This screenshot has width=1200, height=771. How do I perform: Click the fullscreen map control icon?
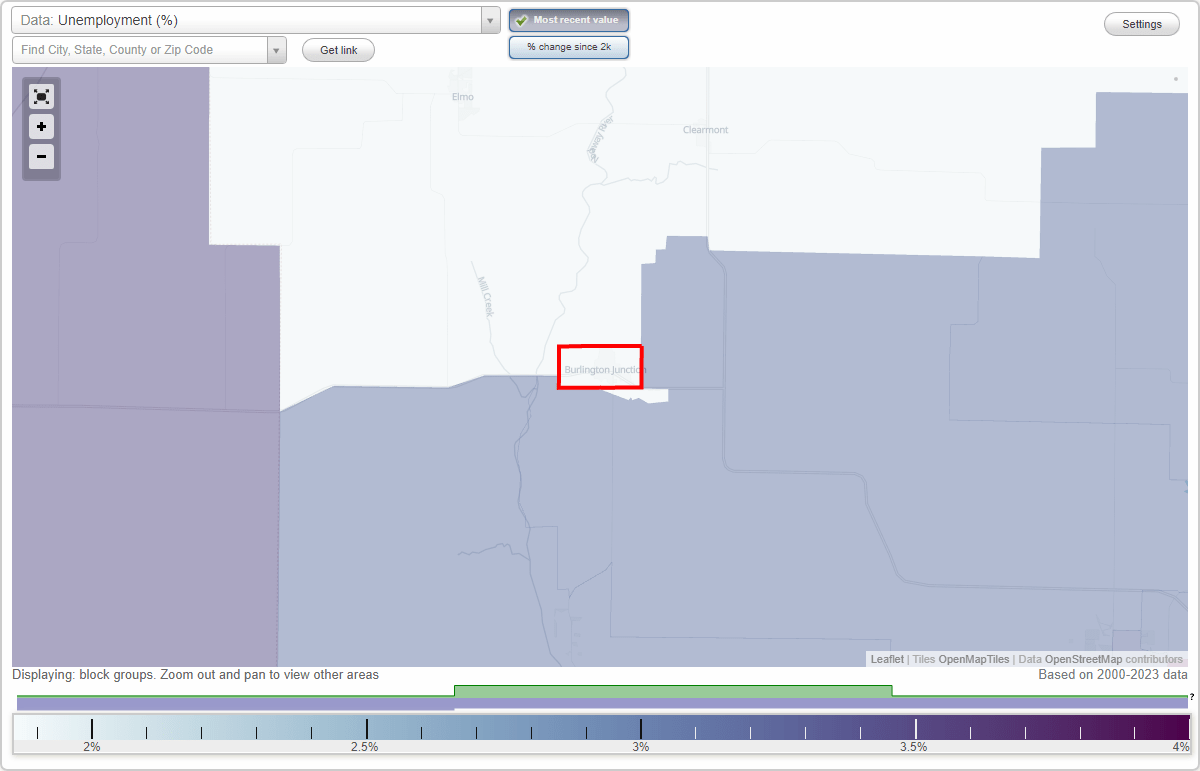click(x=41, y=96)
